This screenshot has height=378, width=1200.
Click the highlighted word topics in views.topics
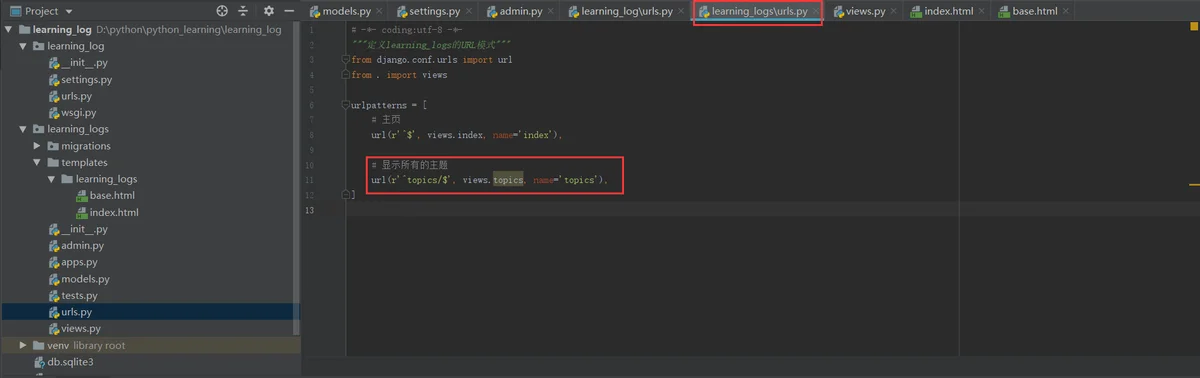(x=508, y=180)
